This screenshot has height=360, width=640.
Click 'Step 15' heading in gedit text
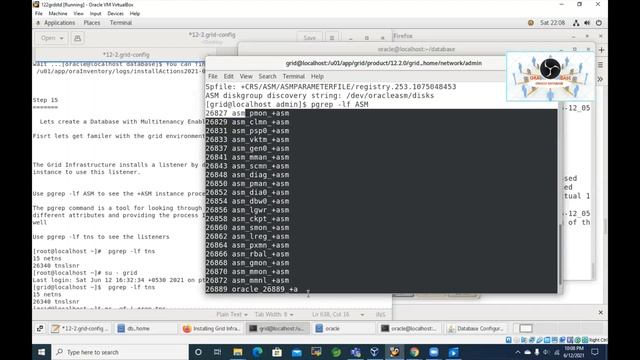pyautogui.click(x=45, y=100)
